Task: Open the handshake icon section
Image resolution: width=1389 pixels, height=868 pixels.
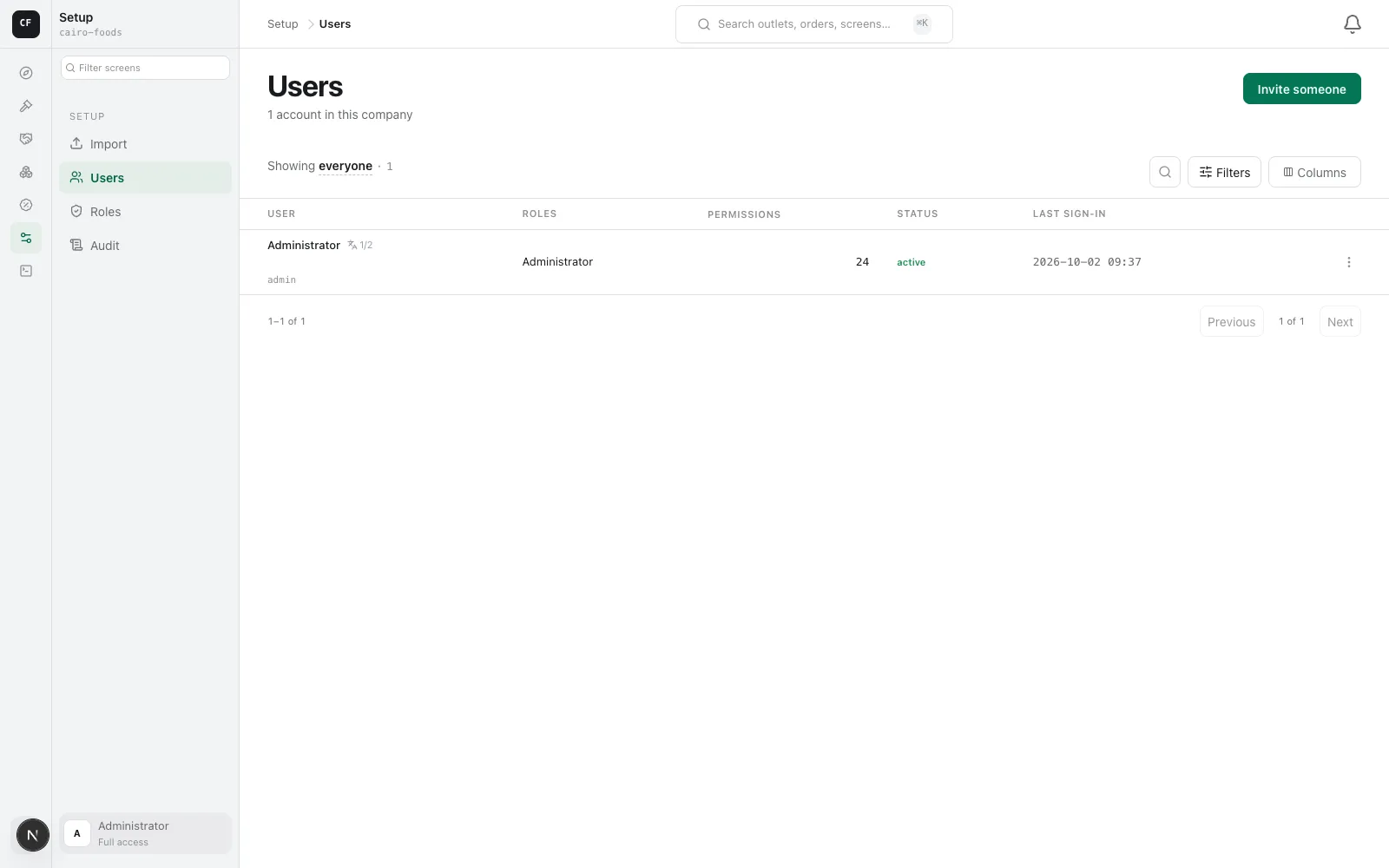Action: coord(26,139)
